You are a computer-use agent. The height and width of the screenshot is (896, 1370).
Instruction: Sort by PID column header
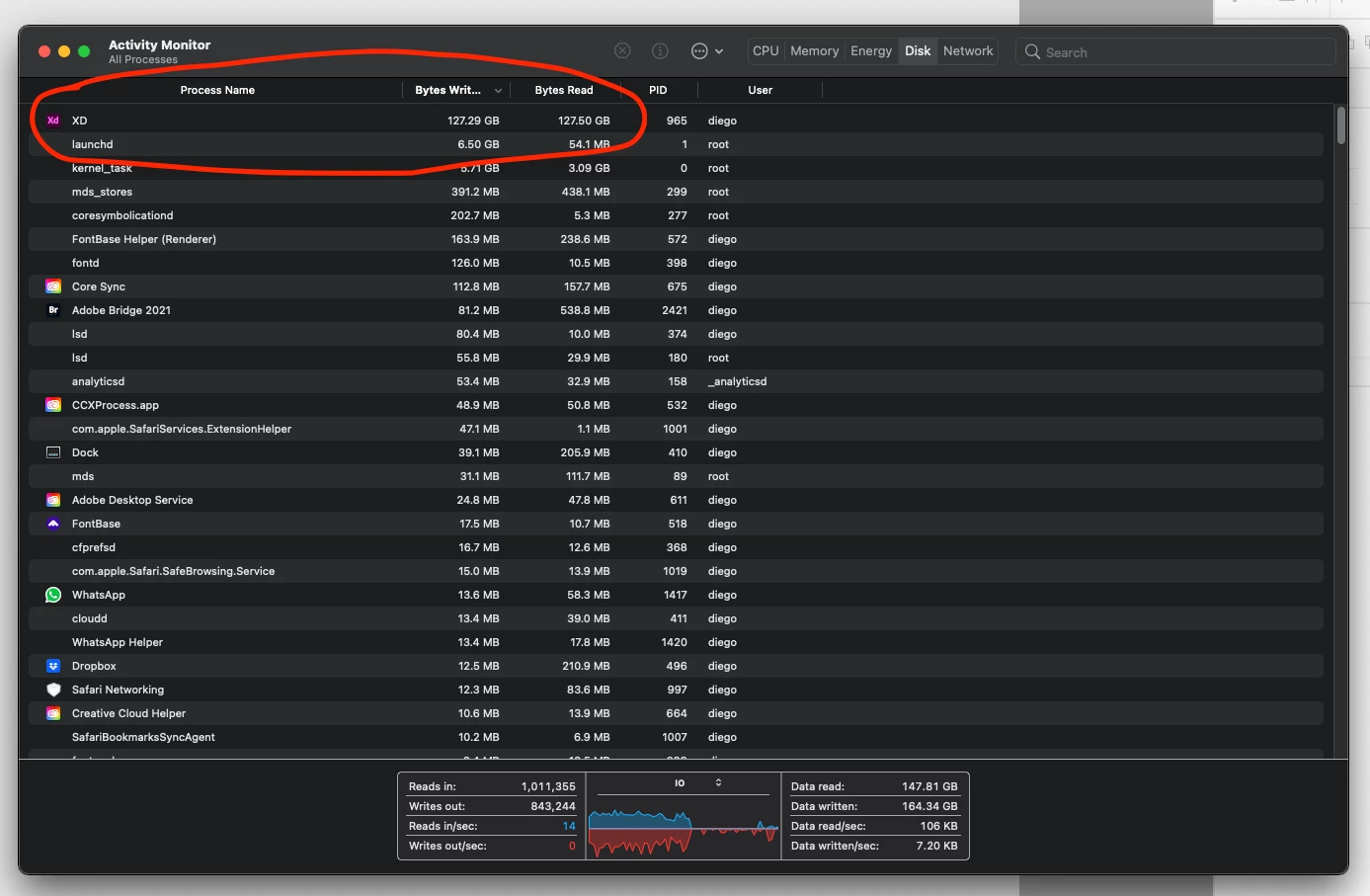[658, 90]
